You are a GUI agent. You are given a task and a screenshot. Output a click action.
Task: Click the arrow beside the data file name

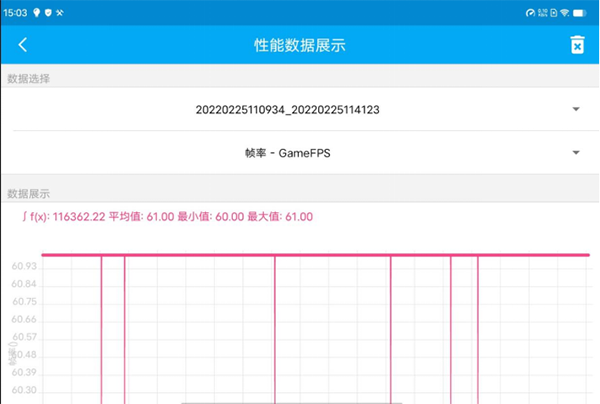coord(576,109)
